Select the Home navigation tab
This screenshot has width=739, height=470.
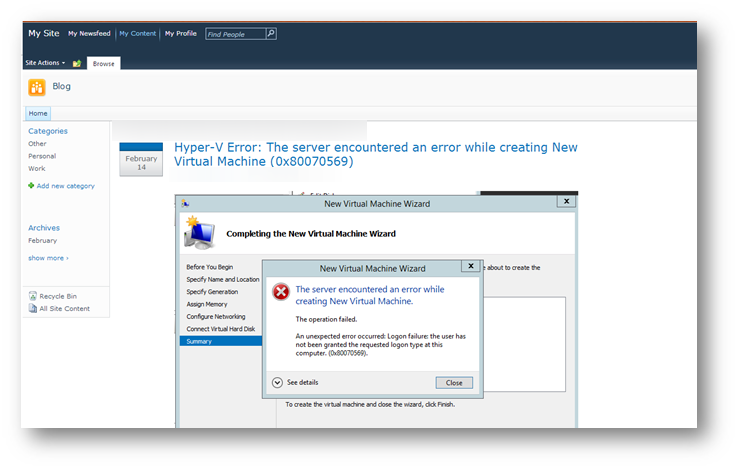tap(38, 114)
